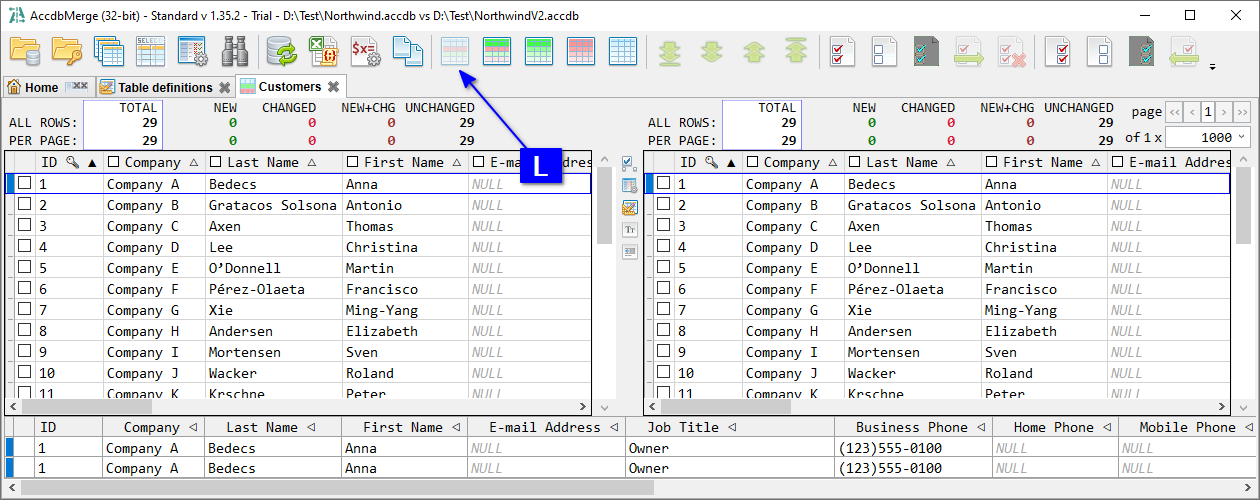The image size is (1260, 500).
Task: Click the sort triangle beside First Name in left grid
Action: click(458, 162)
